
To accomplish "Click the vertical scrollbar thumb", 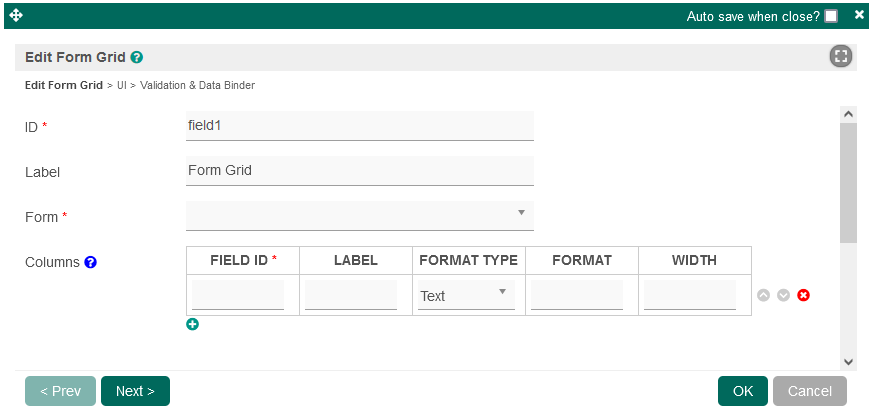I will [x=848, y=183].
